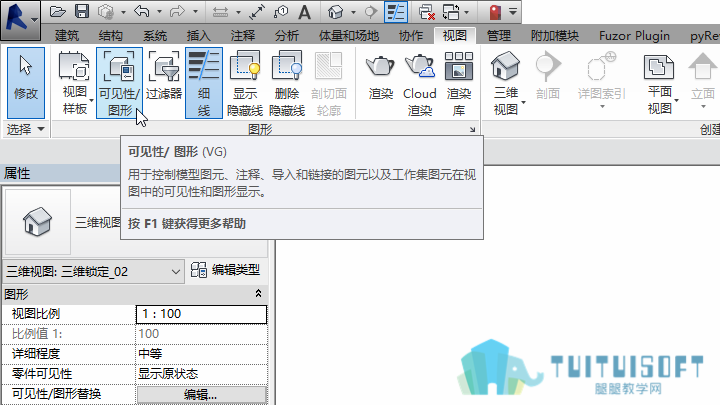Click the Parts Visibility value field

click(202, 374)
